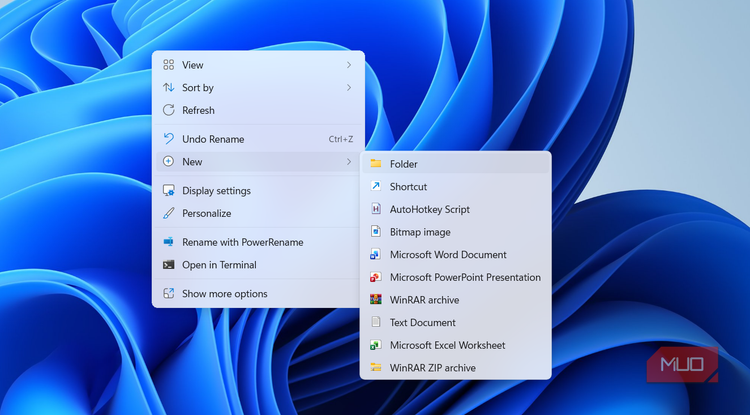
Task: Select Show more options
Action: tap(258, 294)
